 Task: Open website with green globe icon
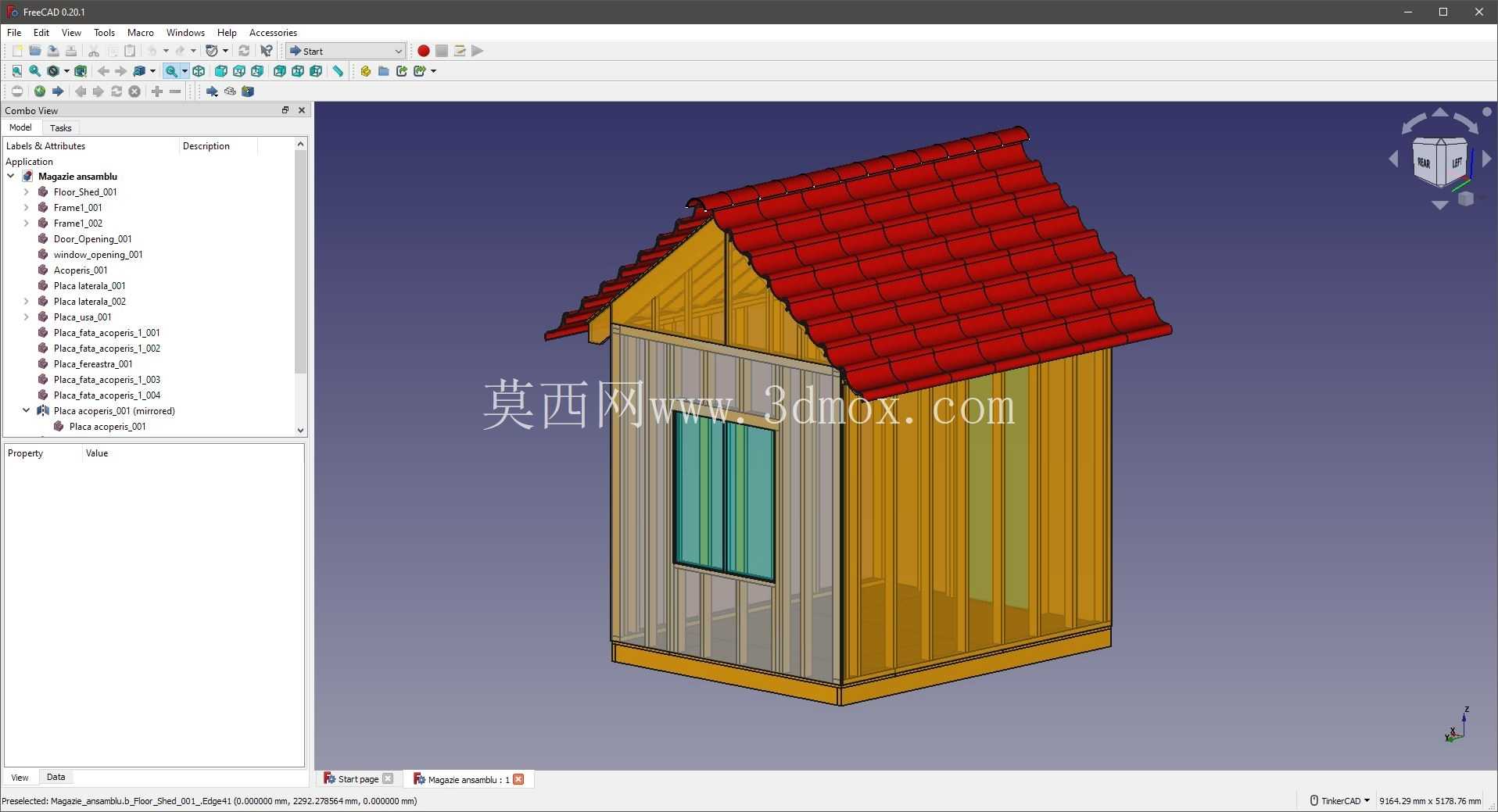click(x=39, y=91)
